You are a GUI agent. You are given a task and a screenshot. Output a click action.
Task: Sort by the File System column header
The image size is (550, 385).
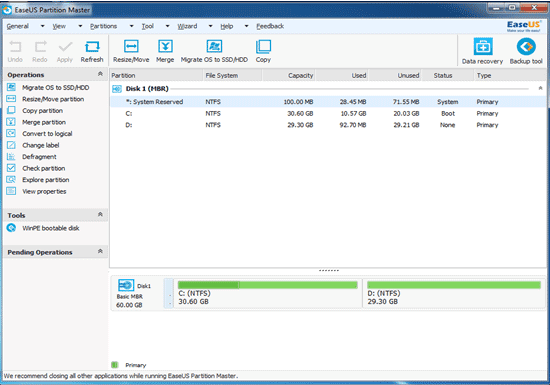click(x=233, y=75)
